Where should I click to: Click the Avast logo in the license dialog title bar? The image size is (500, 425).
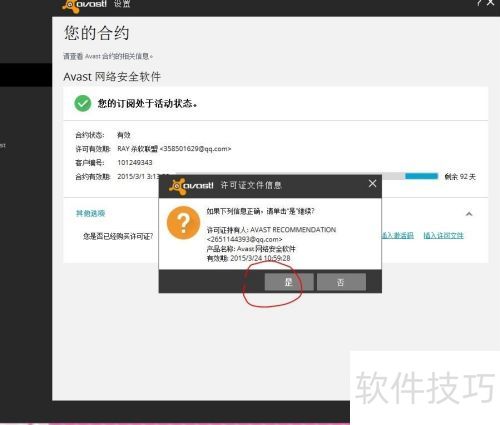191,186
